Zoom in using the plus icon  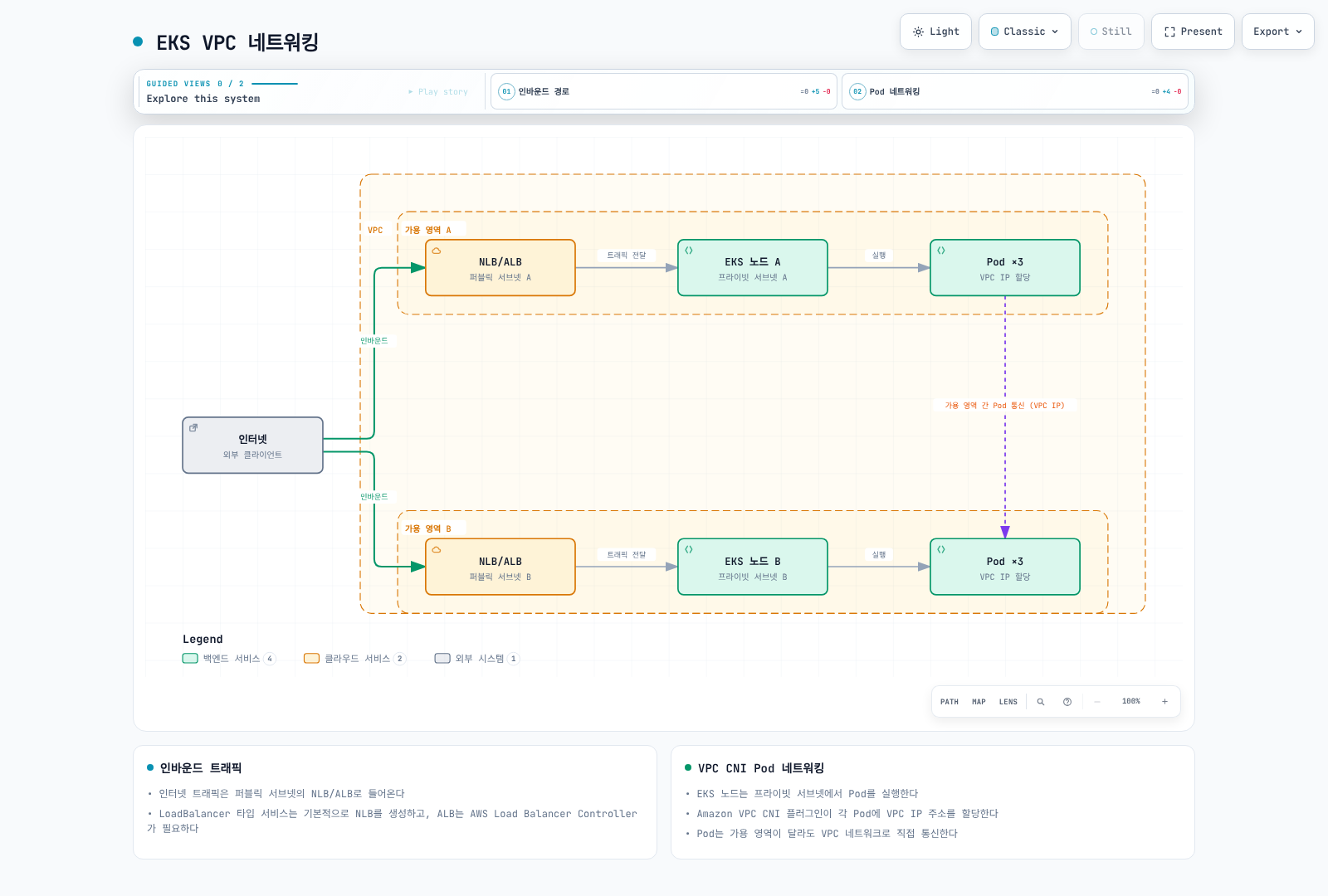pyautogui.click(x=1164, y=702)
